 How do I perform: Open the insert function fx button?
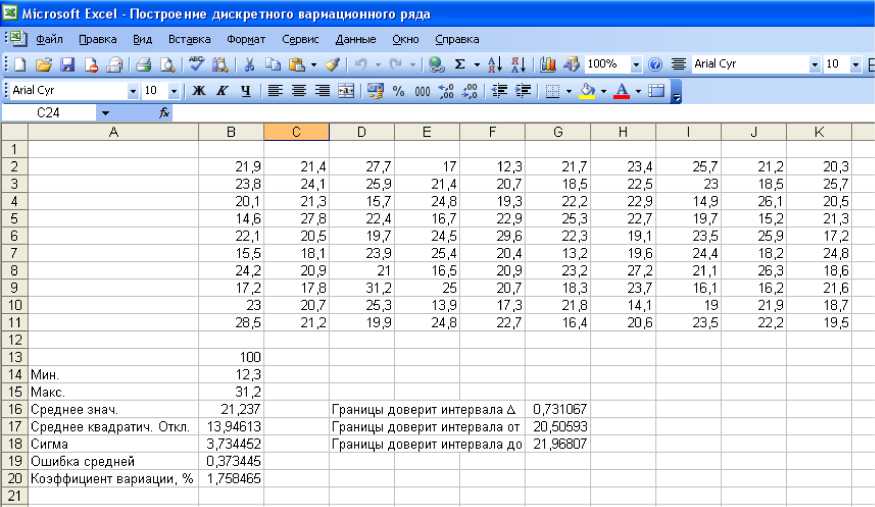(x=164, y=113)
